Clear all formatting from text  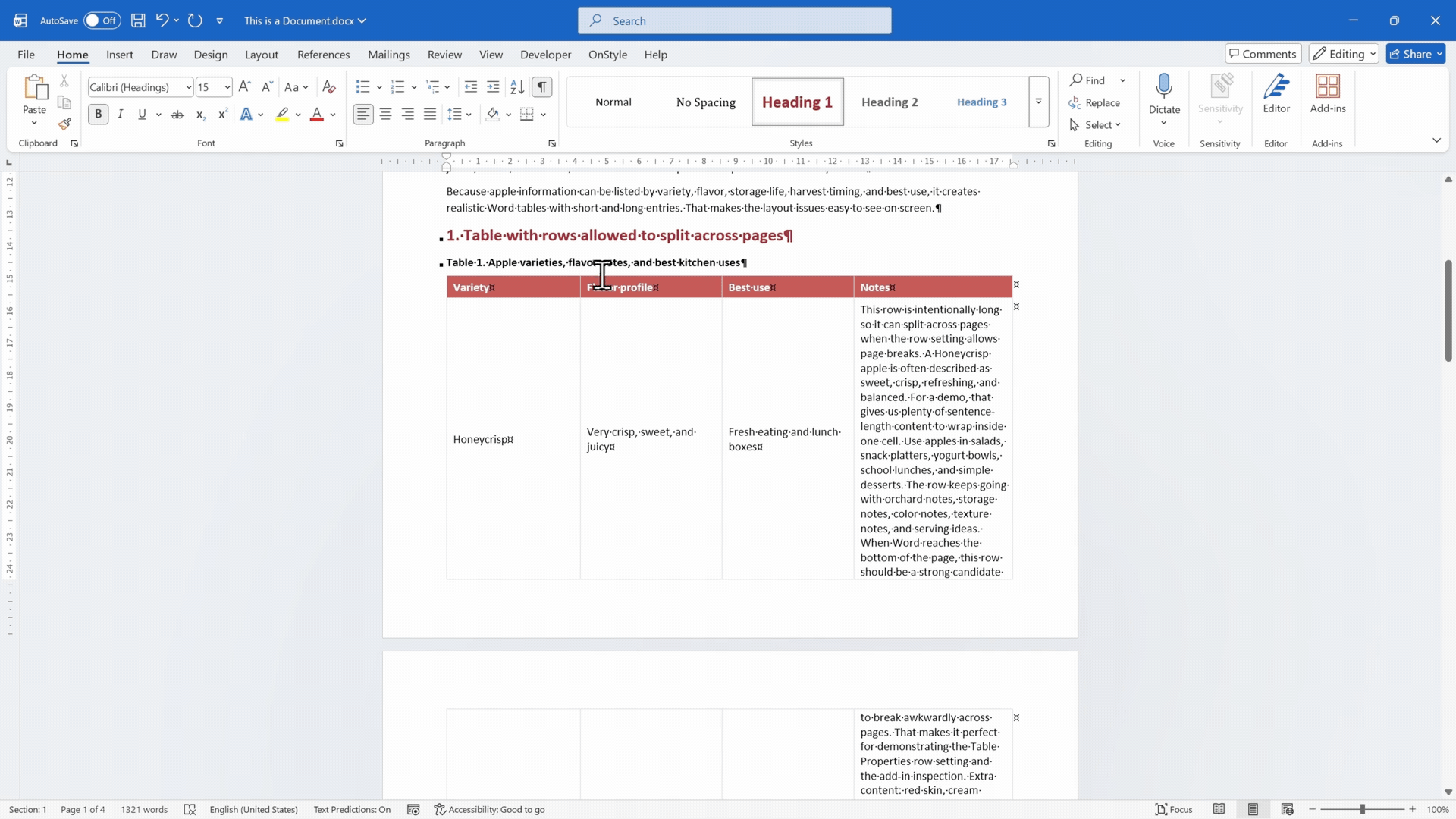329,87
